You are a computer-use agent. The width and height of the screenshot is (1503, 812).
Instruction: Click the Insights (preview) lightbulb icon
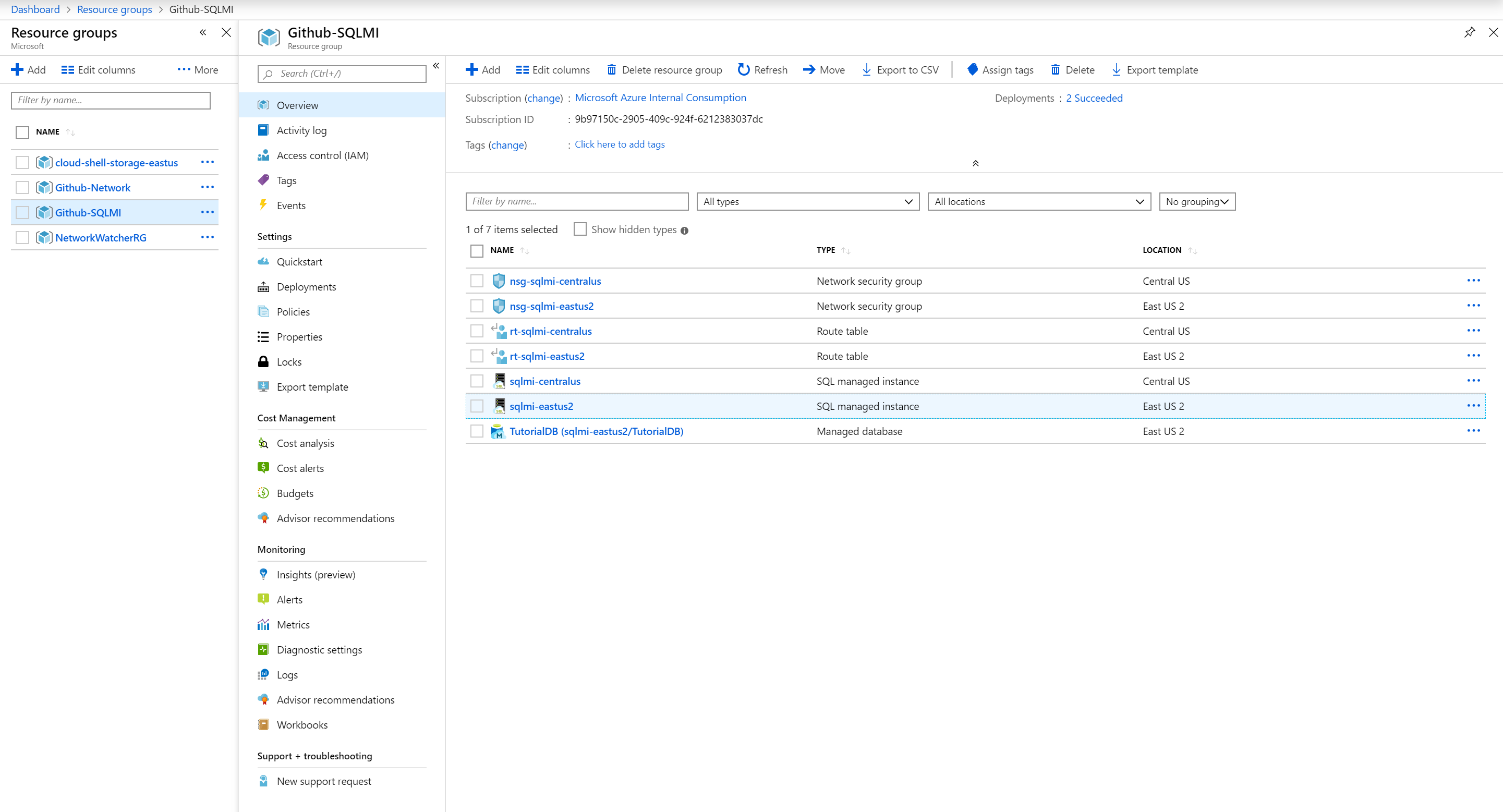(263, 574)
